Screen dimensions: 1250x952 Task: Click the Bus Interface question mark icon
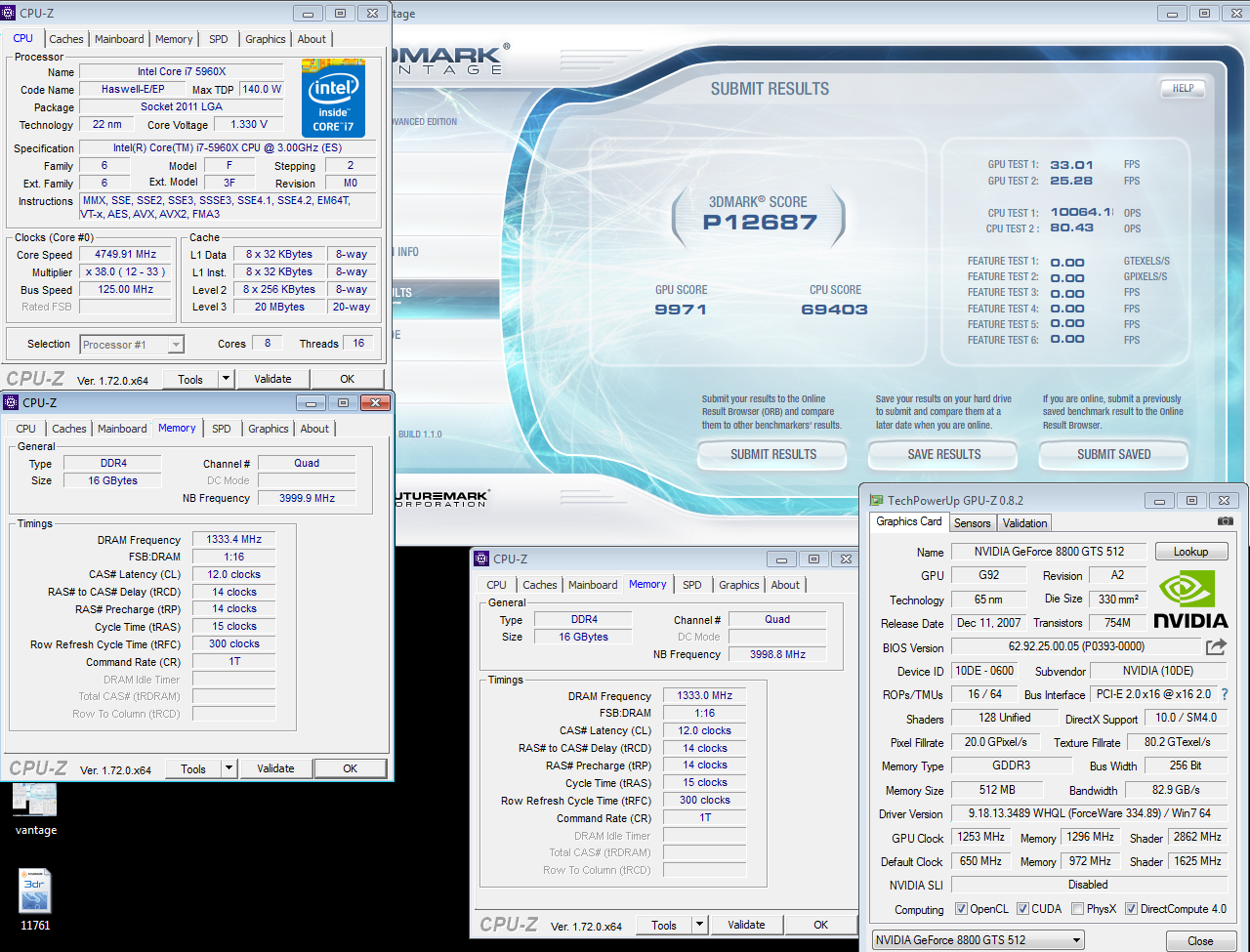click(x=1225, y=694)
